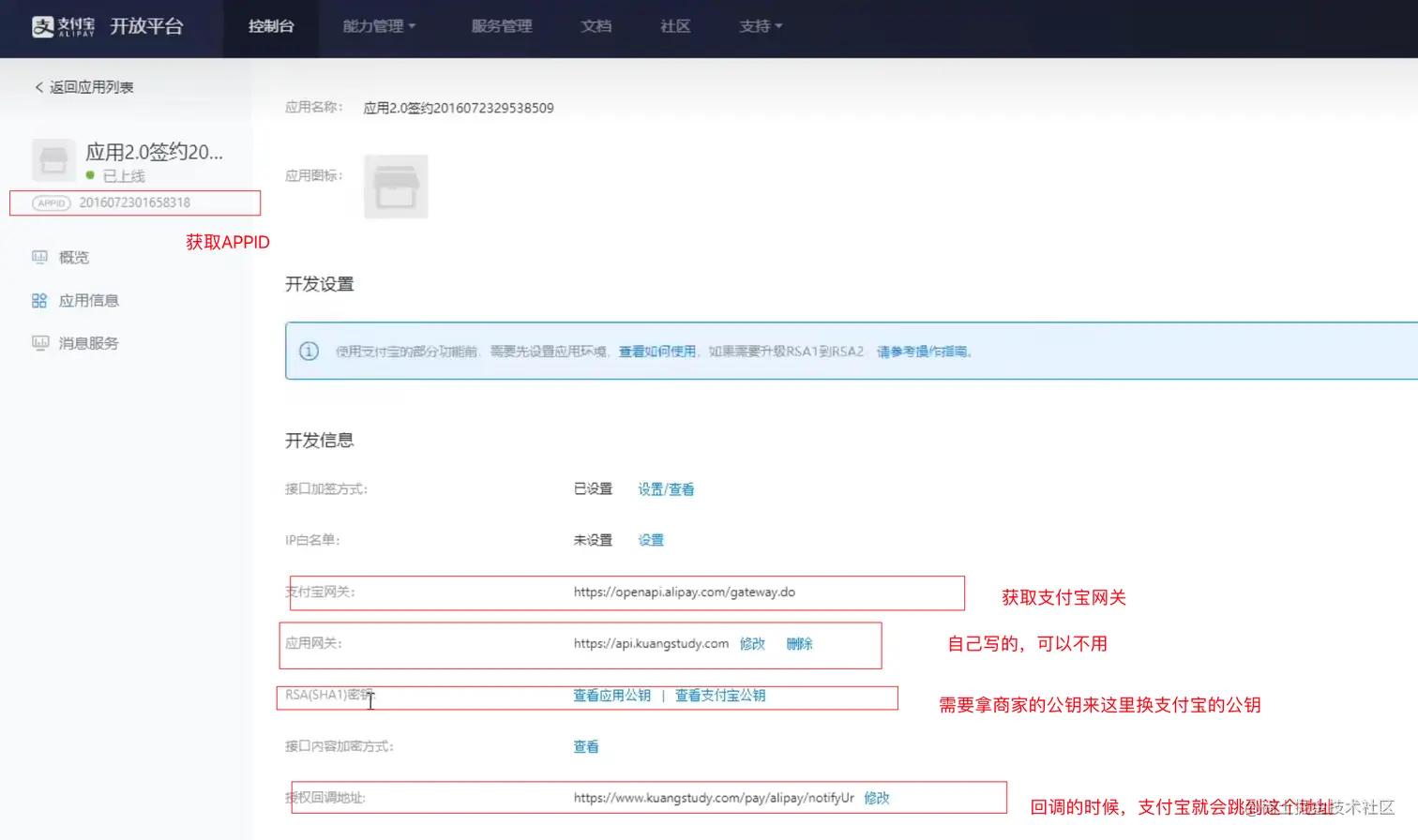Screen dimensions: 1418x840
Task: Open the 社区 menu
Action: 675,26
